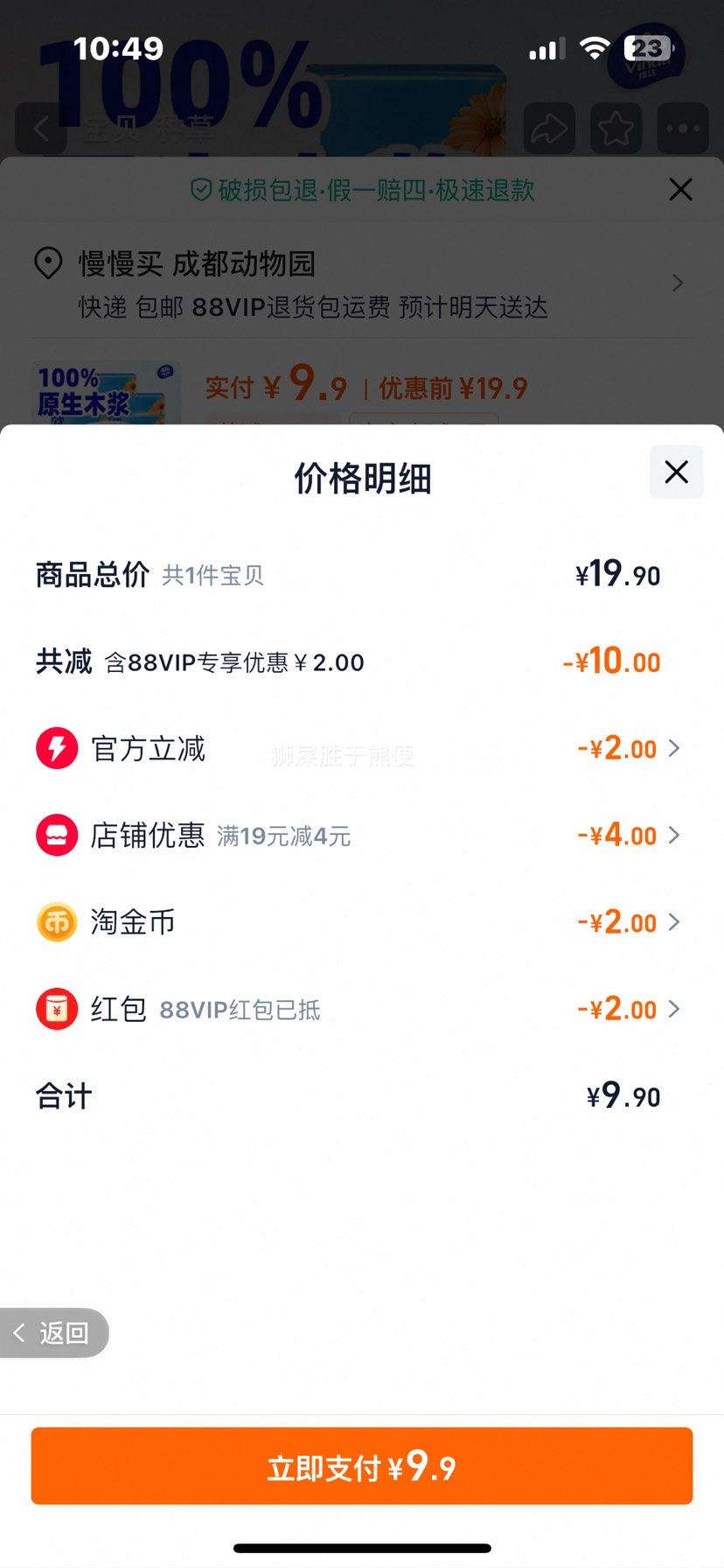The image size is (724, 1568).
Task: Tap the product thumbnail 100%原生木浆
Action: coord(106,393)
